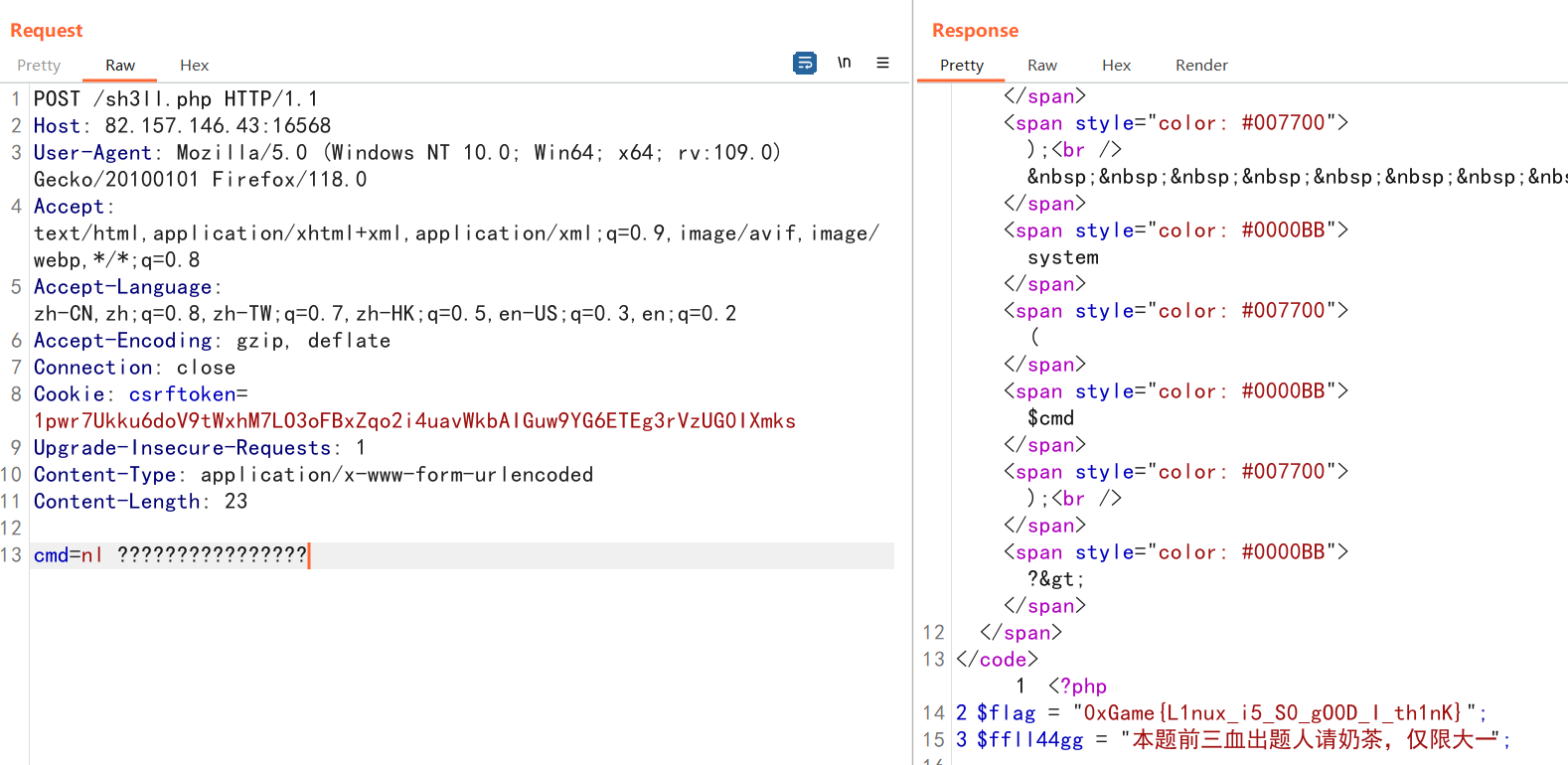
Task: Click the Response panel title
Action: [976, 31]
